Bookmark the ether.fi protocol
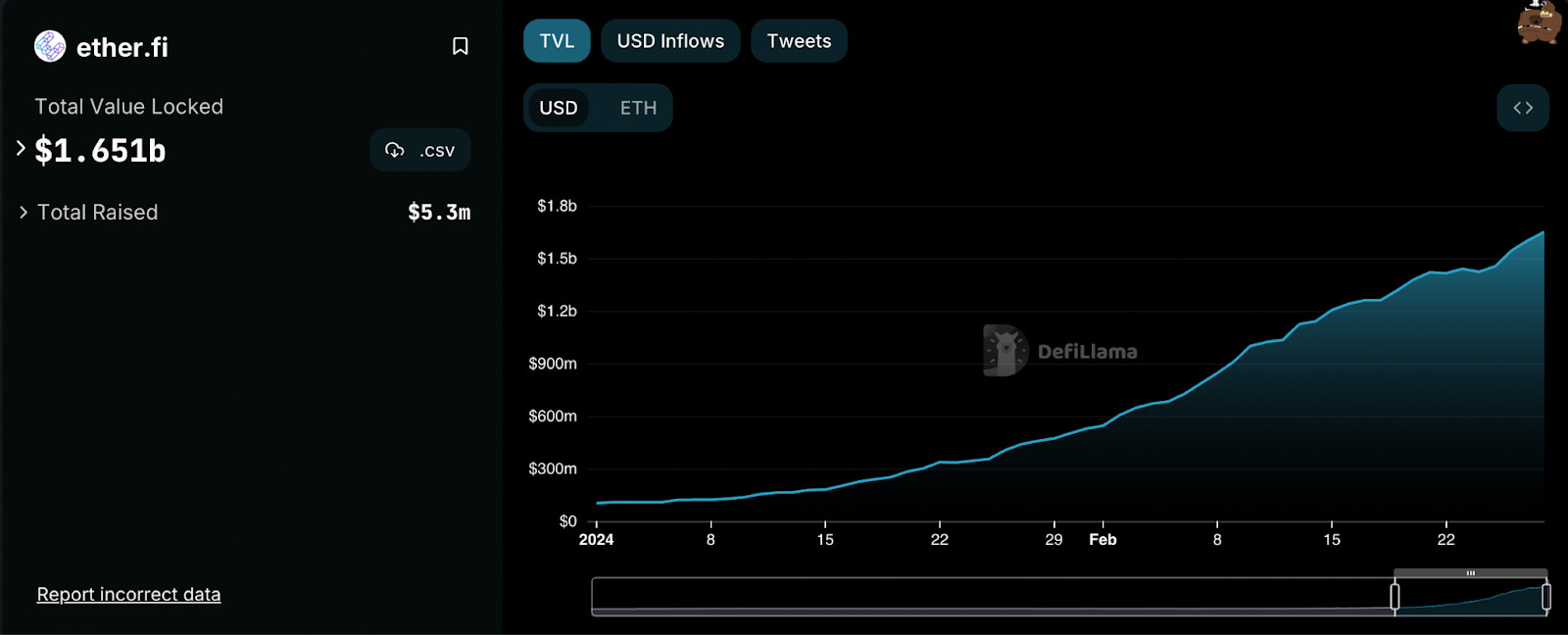 (460, 46)
